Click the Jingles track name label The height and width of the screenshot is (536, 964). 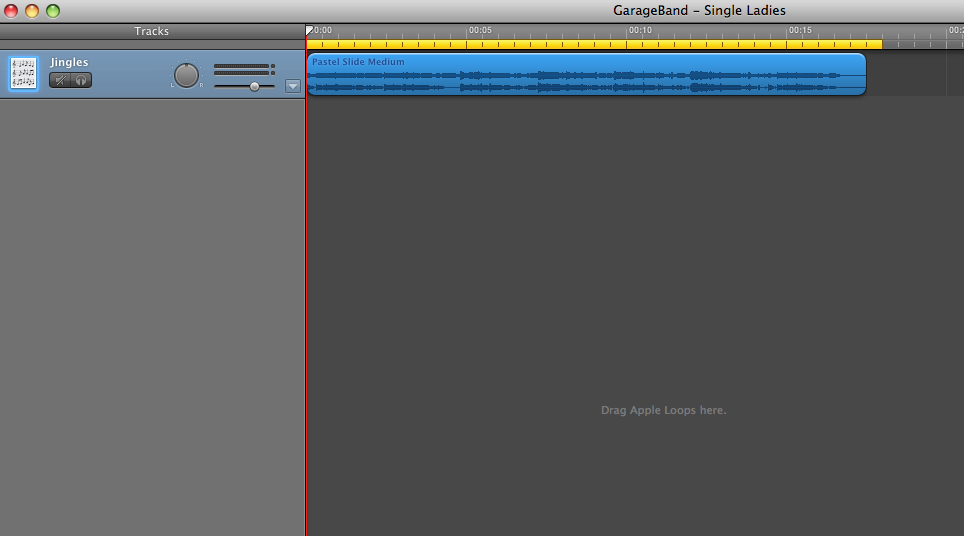[69, 62]
